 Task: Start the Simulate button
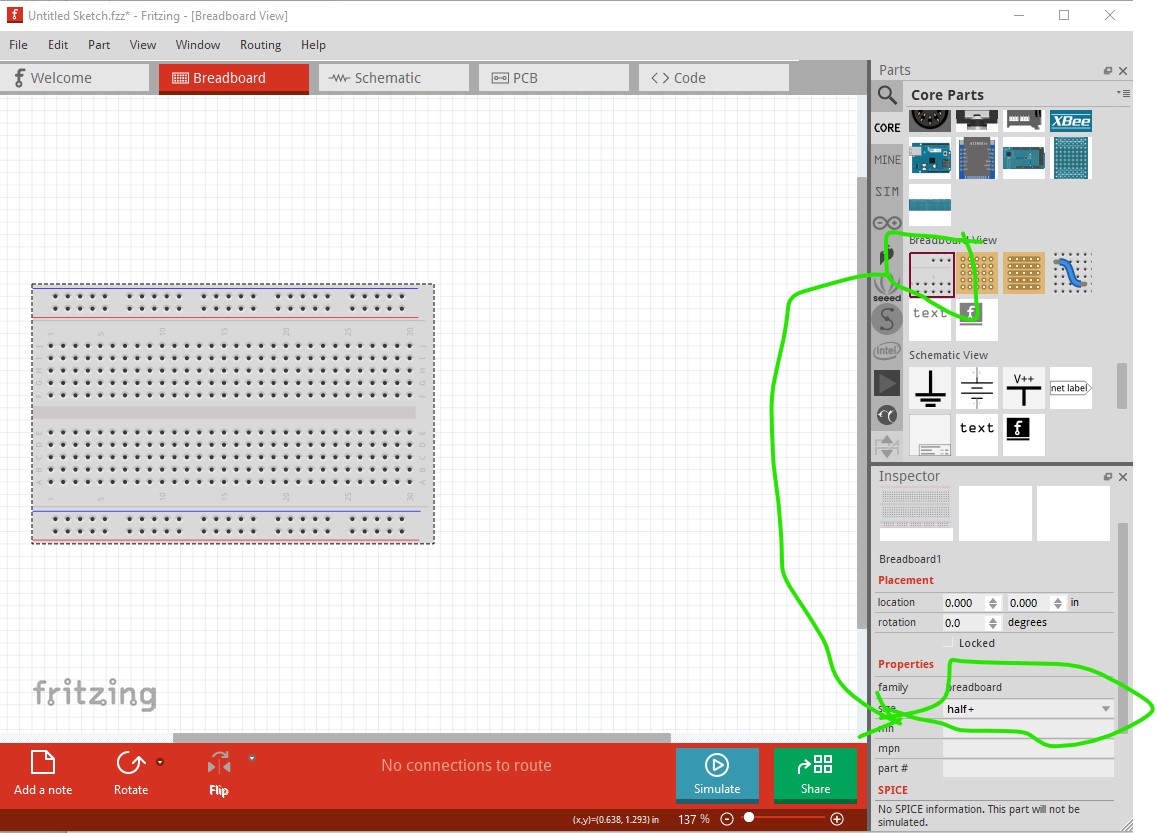(x=716, y=774)
